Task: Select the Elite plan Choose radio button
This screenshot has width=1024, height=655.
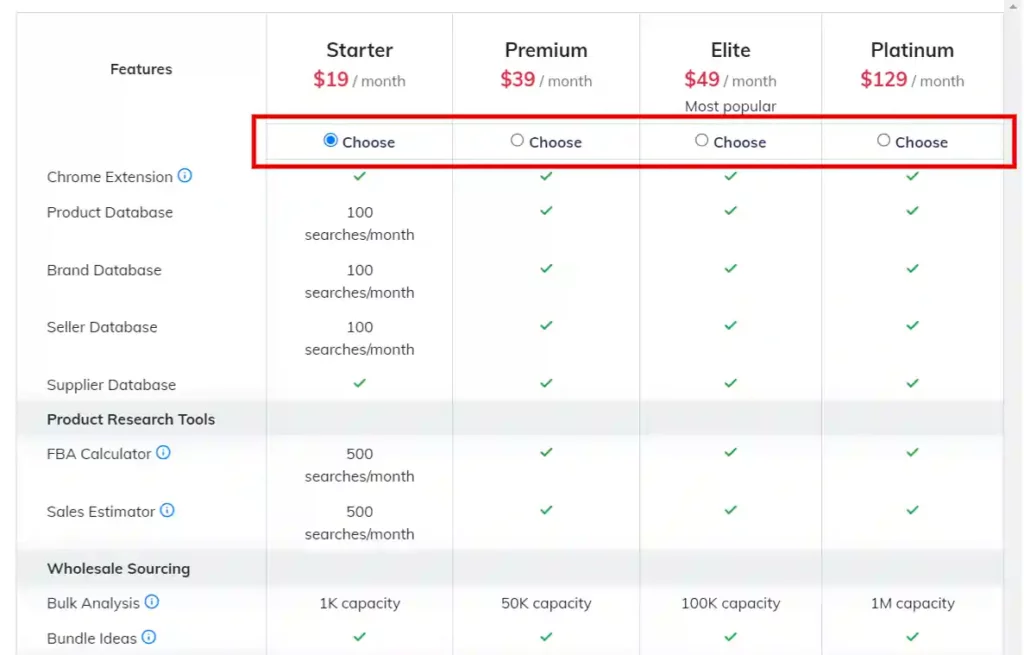Action: point(702,141)
